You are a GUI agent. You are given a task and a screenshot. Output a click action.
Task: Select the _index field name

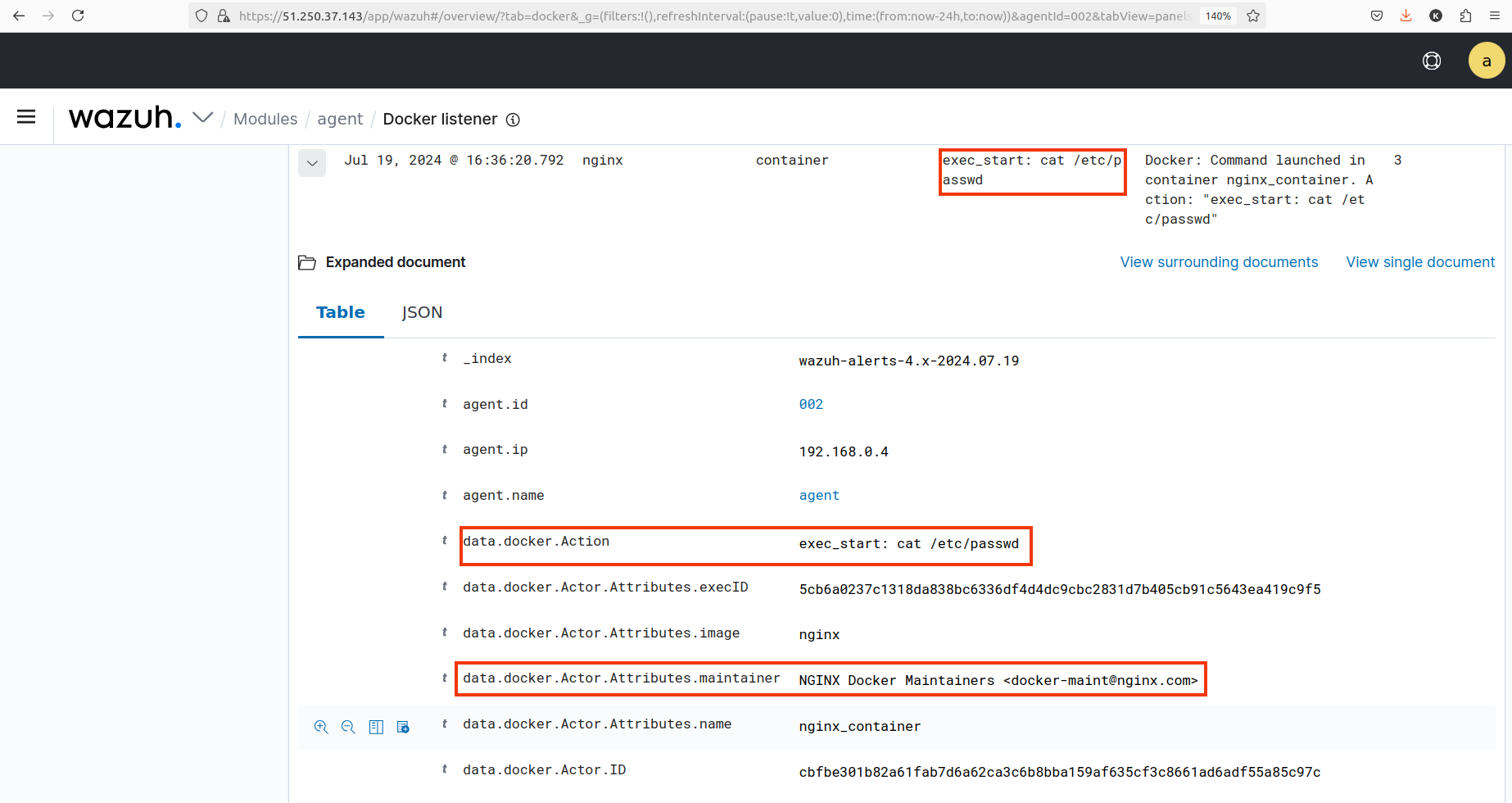[x=487, y=358]
